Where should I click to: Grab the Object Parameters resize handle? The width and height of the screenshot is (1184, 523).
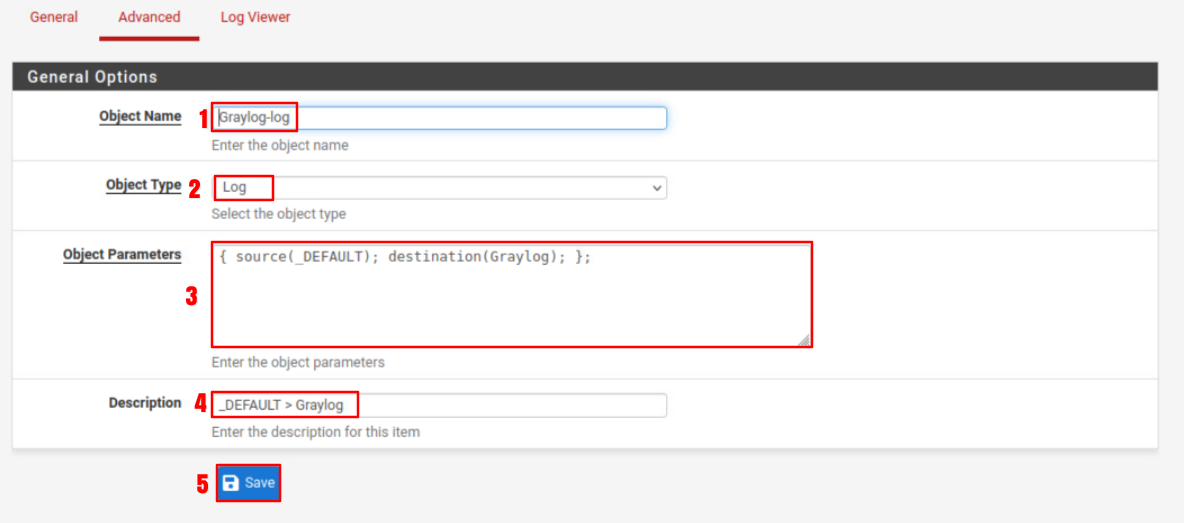[804, 340]
